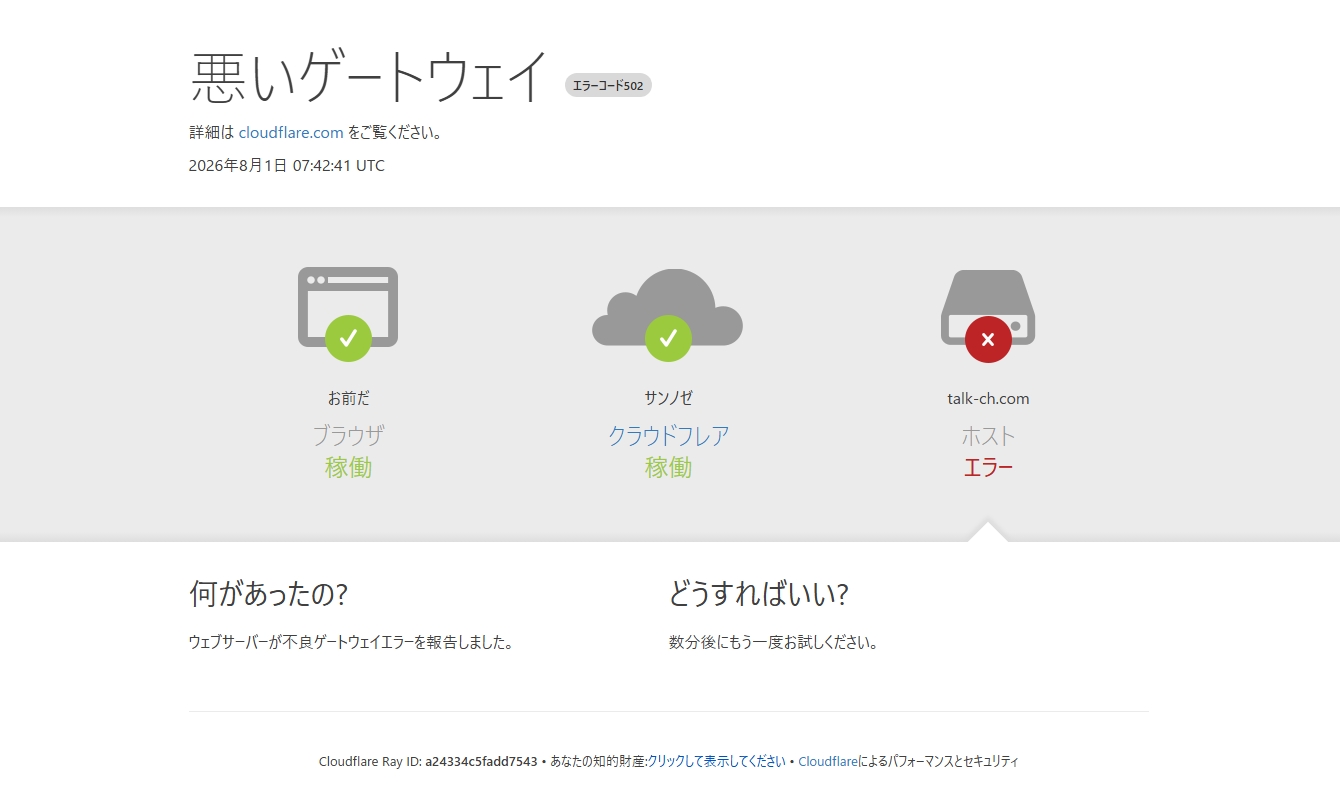Click the エラーコード502 badge
The image size is (1340, 809).
608,86
